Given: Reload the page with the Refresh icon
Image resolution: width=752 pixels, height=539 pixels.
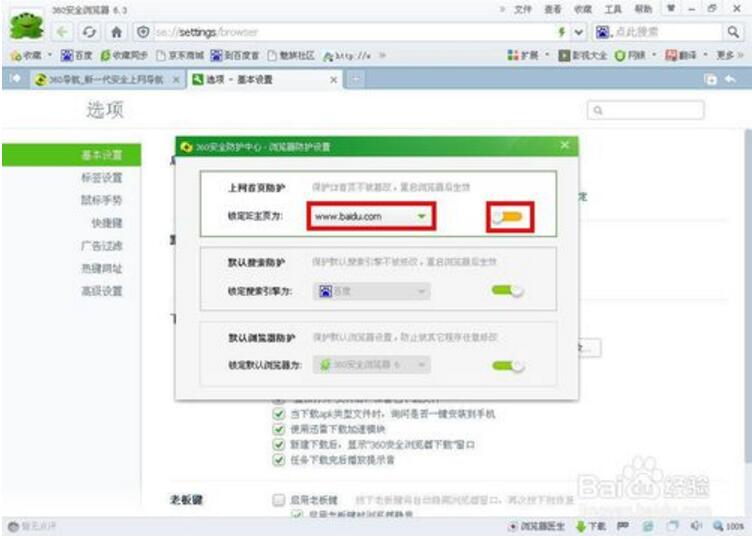Looking at the screenshot, I should (89, 32).
